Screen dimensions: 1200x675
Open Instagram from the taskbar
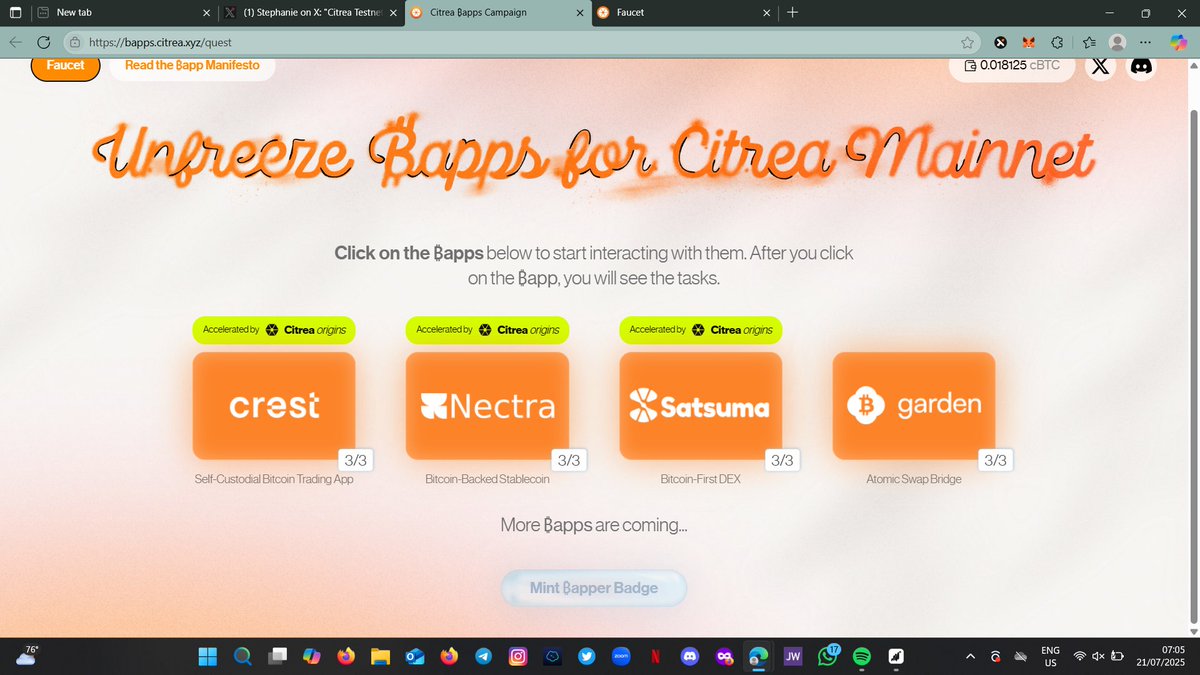pos(518,656)
